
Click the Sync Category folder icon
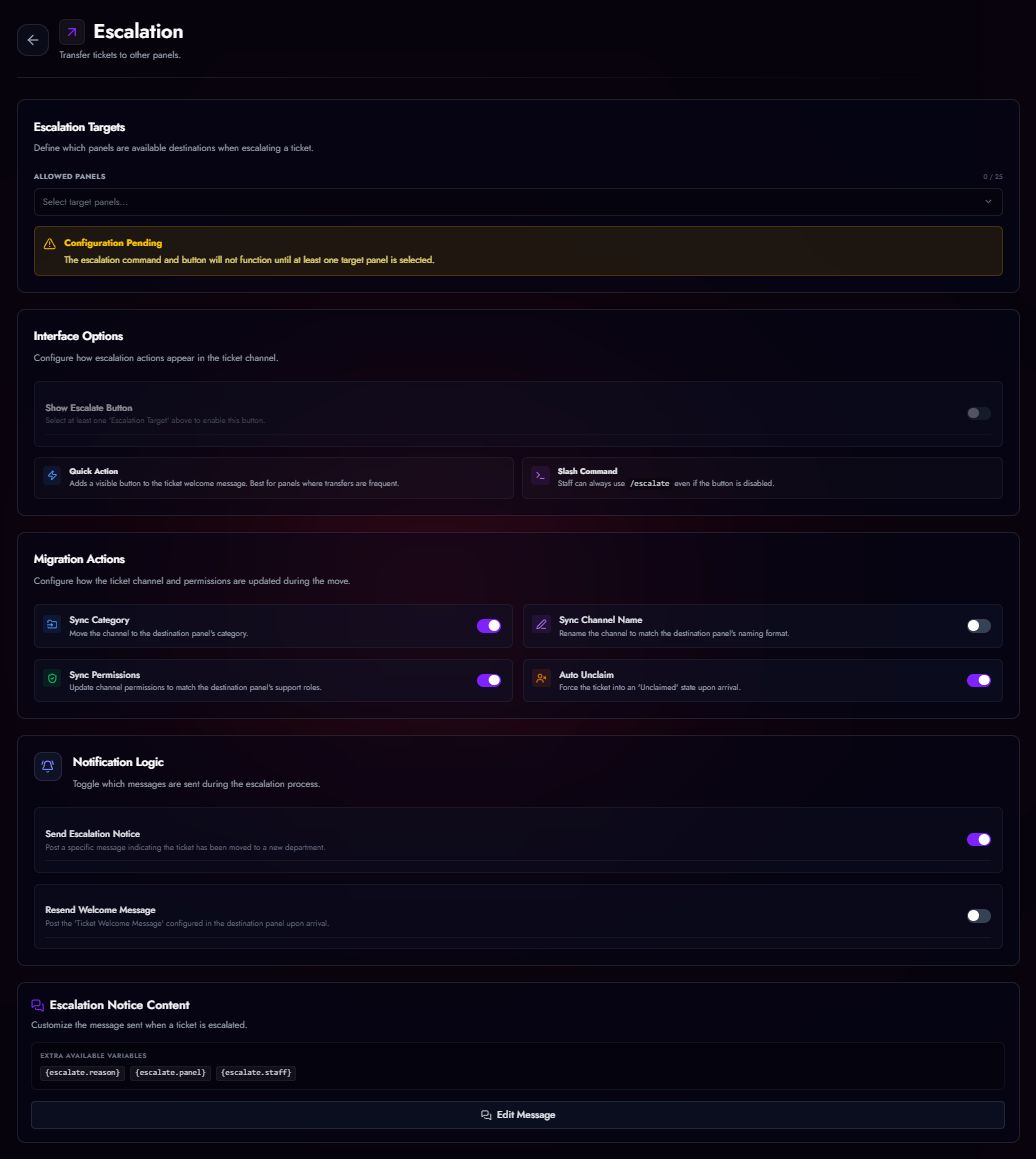click(x=52, y=625)
